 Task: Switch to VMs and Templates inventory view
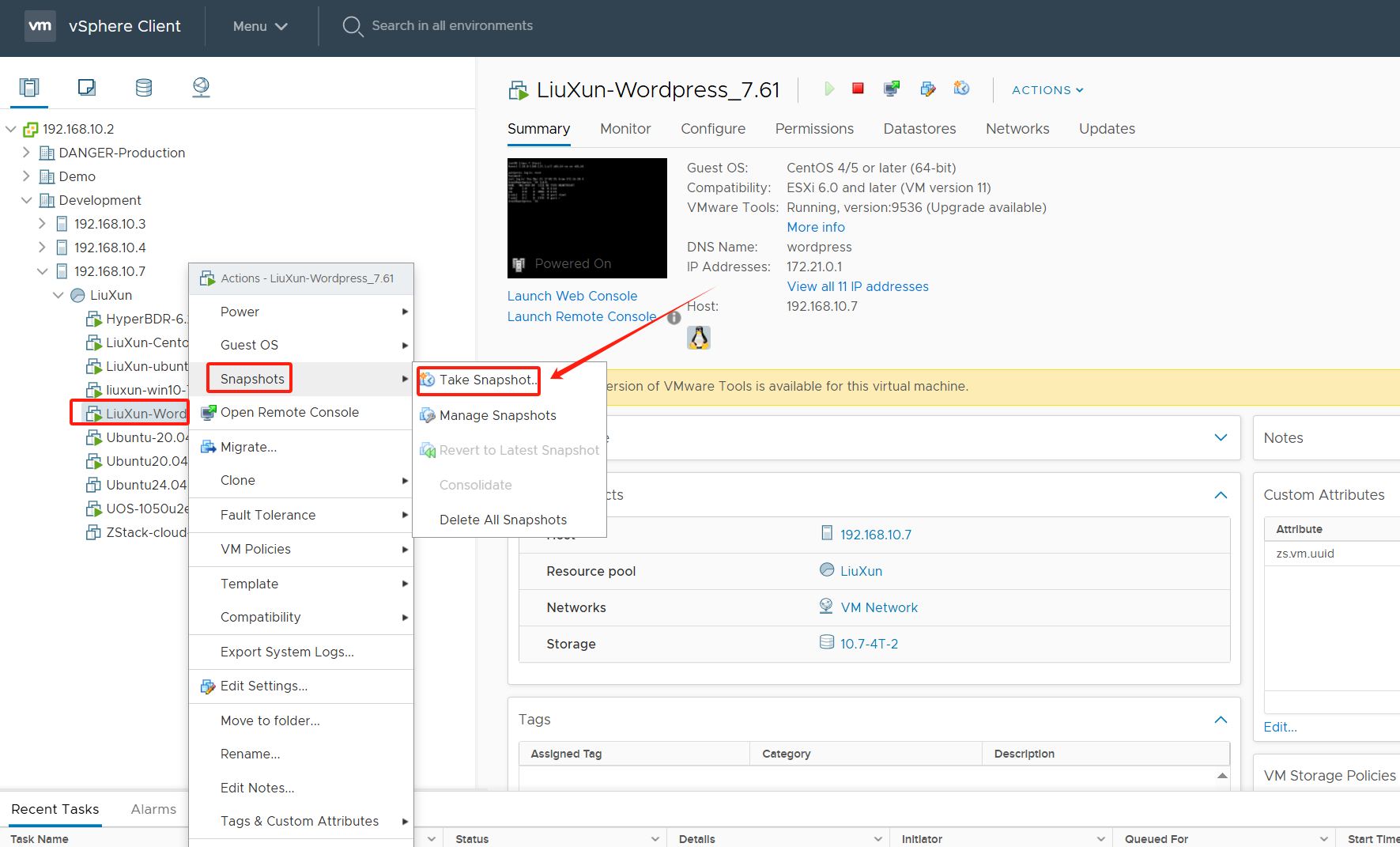coord(87,87)
